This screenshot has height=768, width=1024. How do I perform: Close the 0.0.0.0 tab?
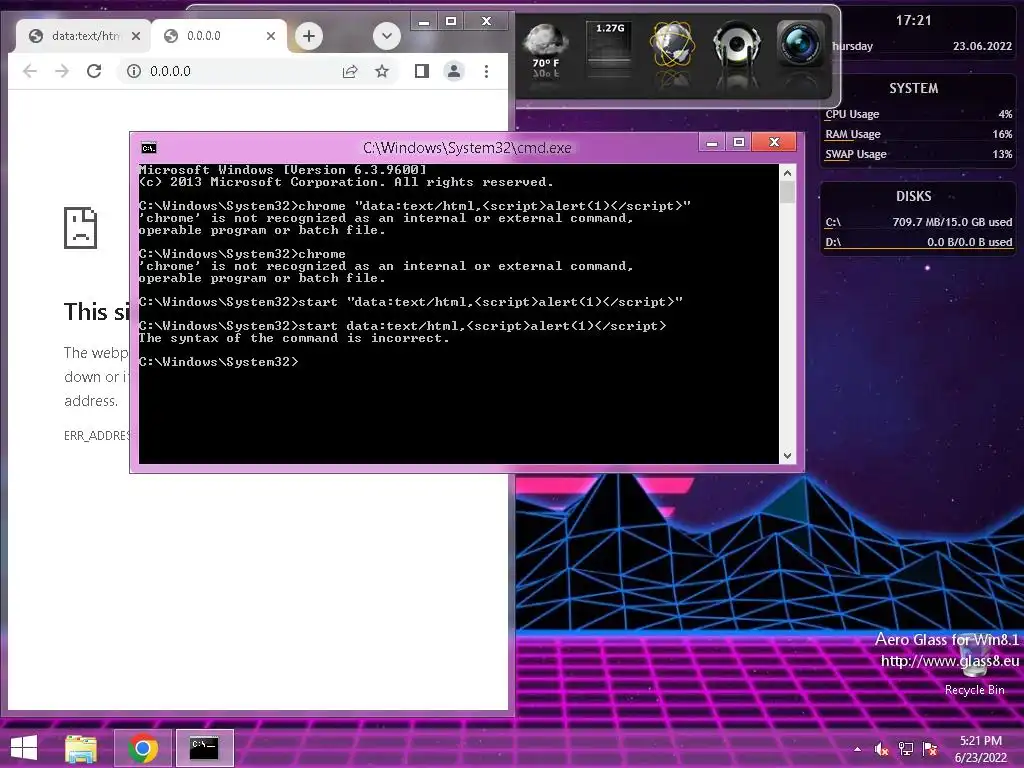pyautogui.click(x=271, y=36)
